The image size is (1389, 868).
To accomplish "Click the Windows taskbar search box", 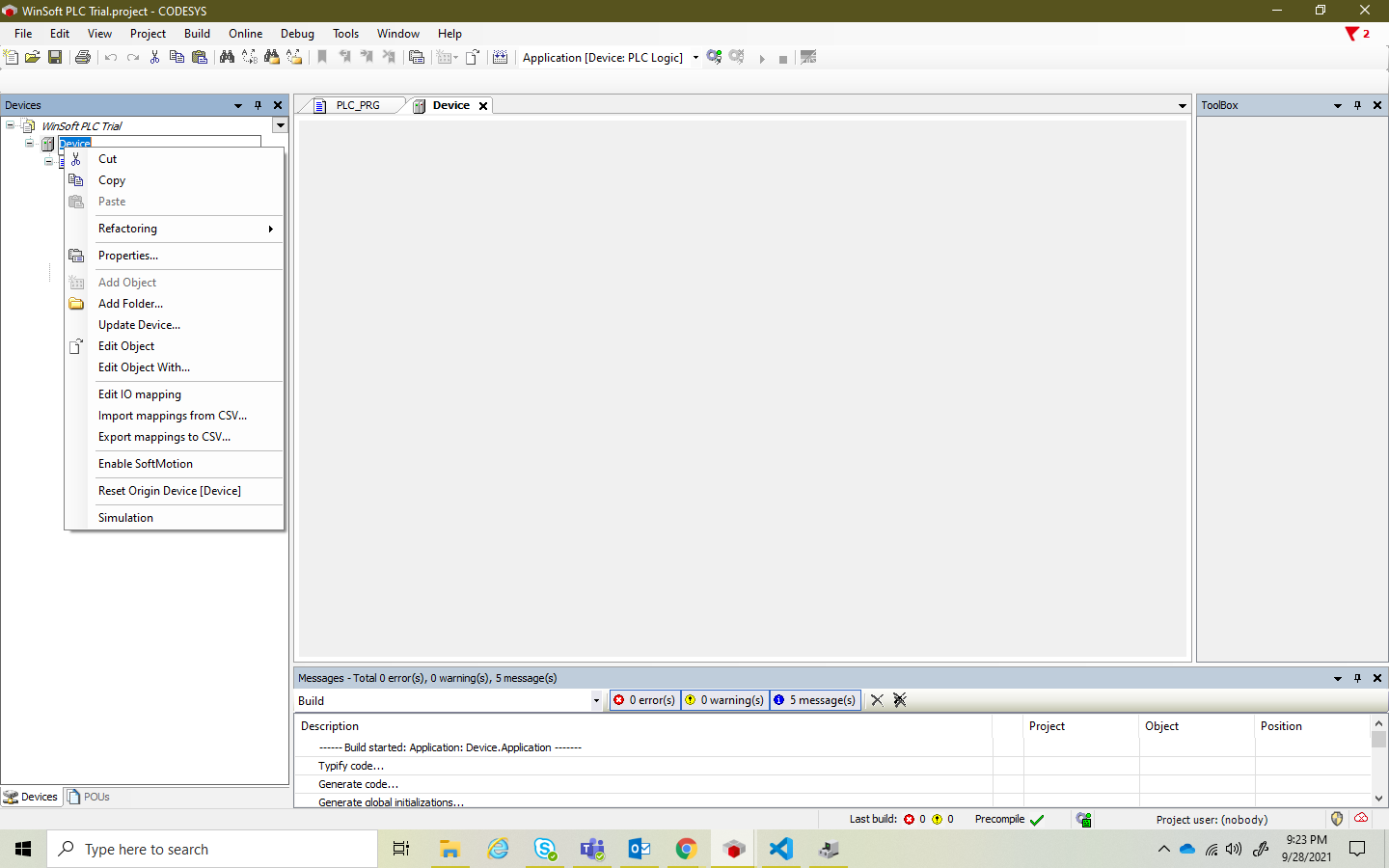I will tap(212, 849).
